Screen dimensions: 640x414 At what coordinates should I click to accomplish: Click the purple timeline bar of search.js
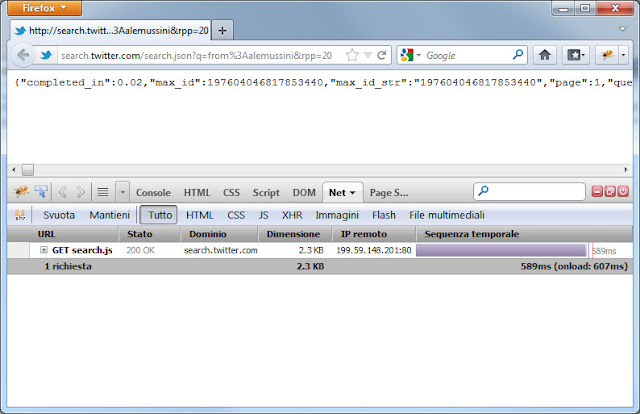pyautogui.click(x=501, y=250)
